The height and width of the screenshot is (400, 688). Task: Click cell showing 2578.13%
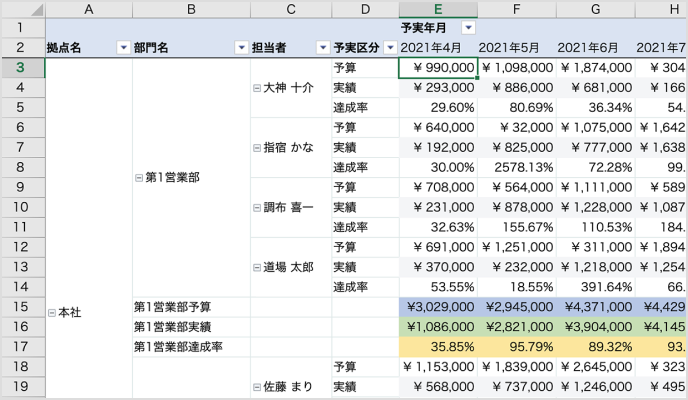[517, 168]
